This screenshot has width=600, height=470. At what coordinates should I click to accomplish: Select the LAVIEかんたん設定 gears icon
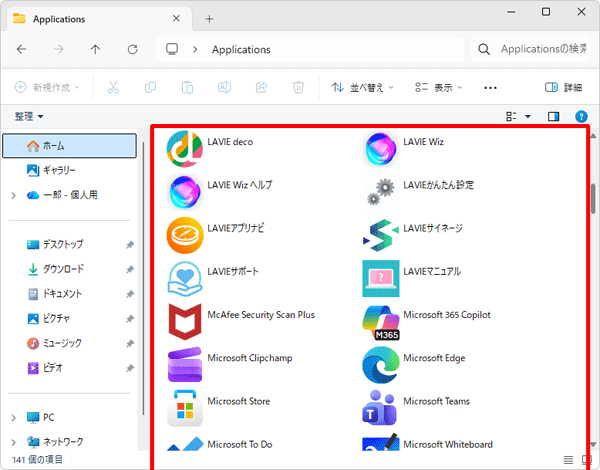click(x=380, y=192)
